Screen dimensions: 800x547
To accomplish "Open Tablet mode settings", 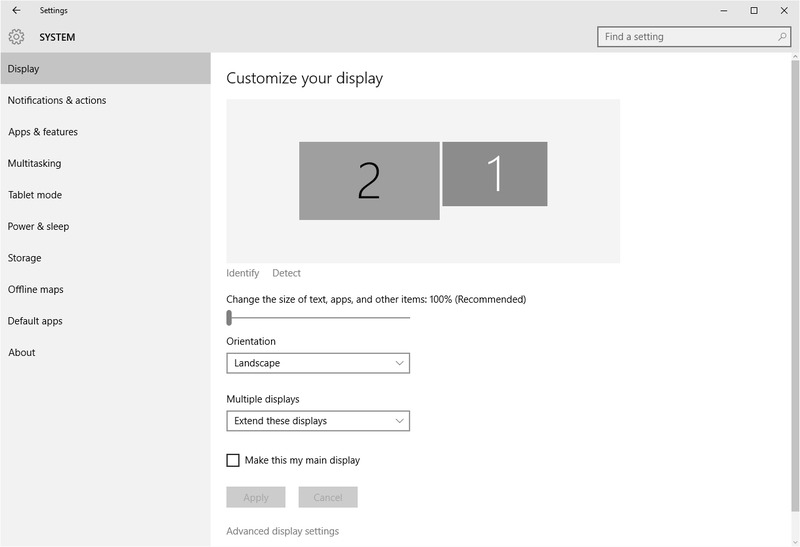I will (35, 195).
